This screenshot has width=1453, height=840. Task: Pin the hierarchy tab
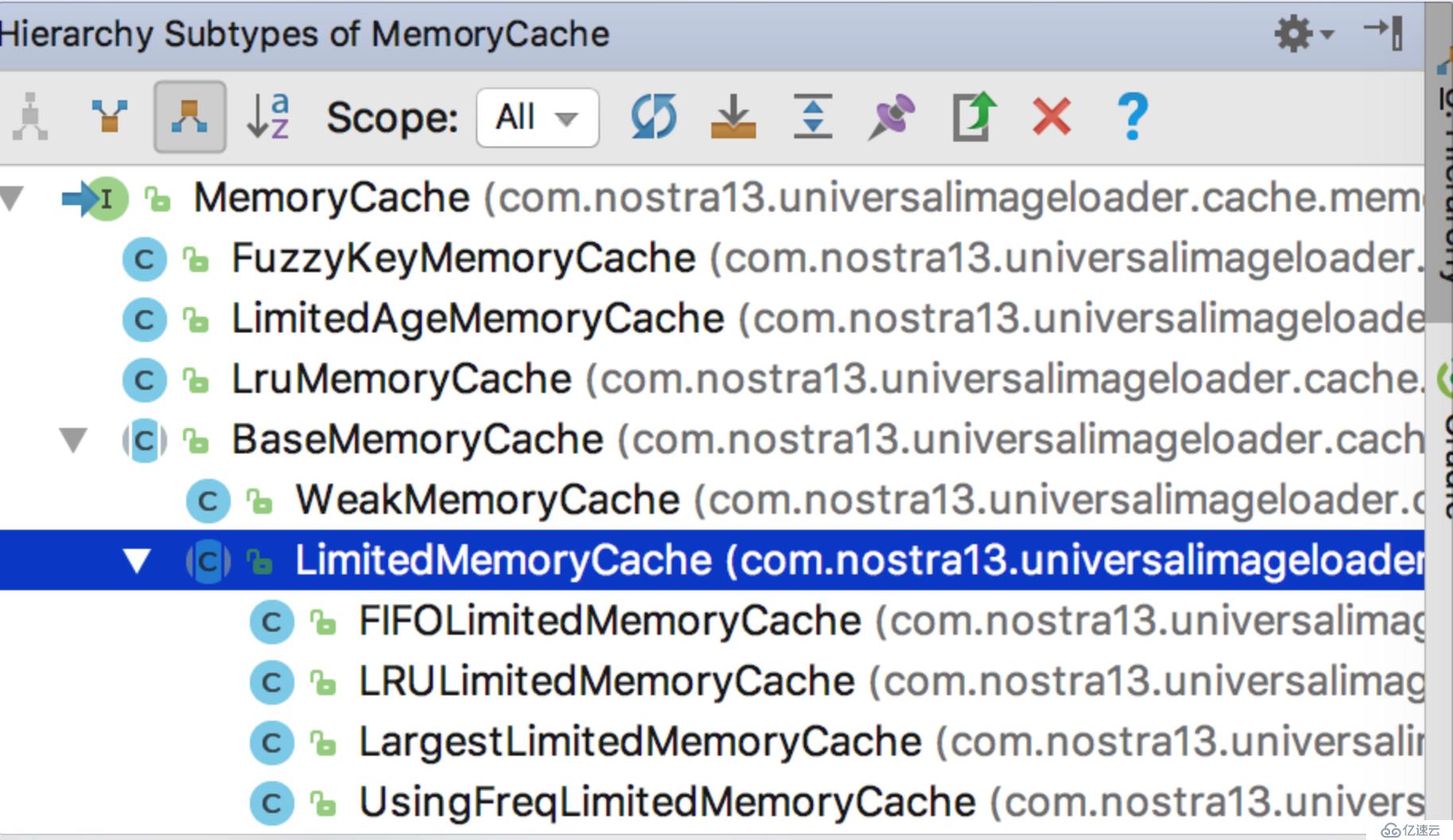[x=891, y=117]
